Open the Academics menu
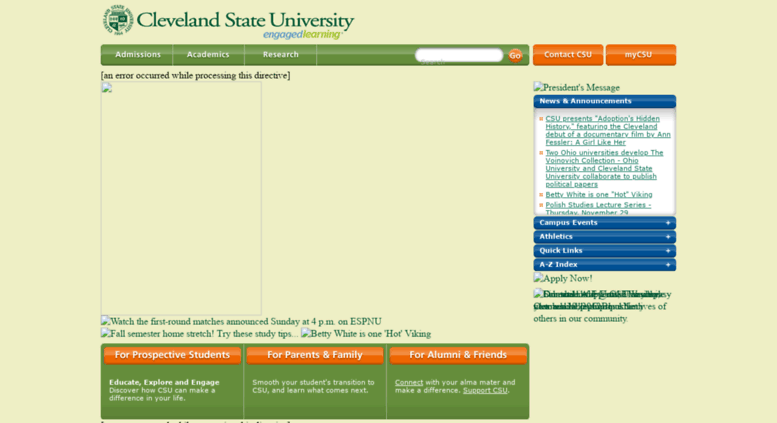Screen dimensions: 777x423 (208, 54)
